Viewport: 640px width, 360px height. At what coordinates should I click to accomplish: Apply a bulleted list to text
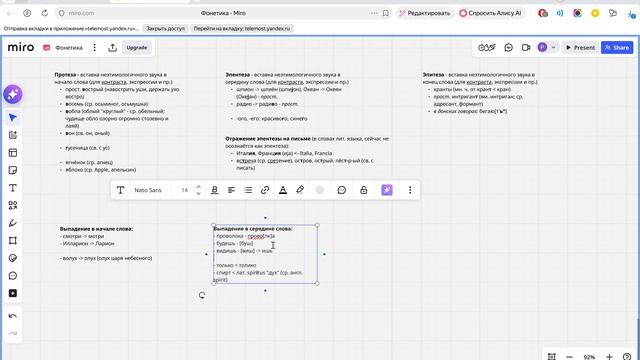click(248, 190)
